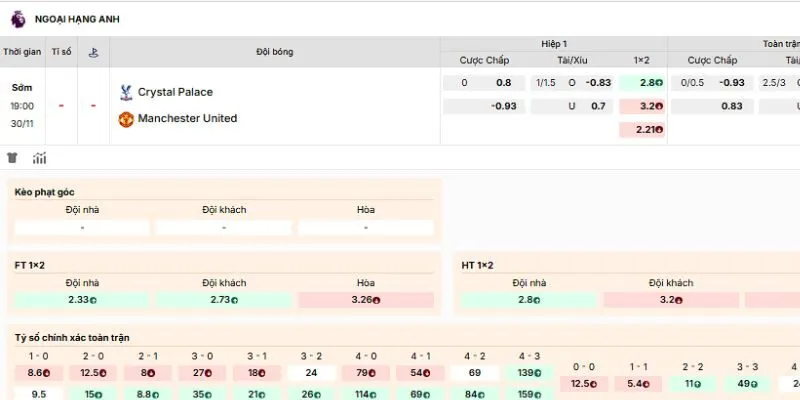Click the PlayStation icon in table header

coord(93,51)
